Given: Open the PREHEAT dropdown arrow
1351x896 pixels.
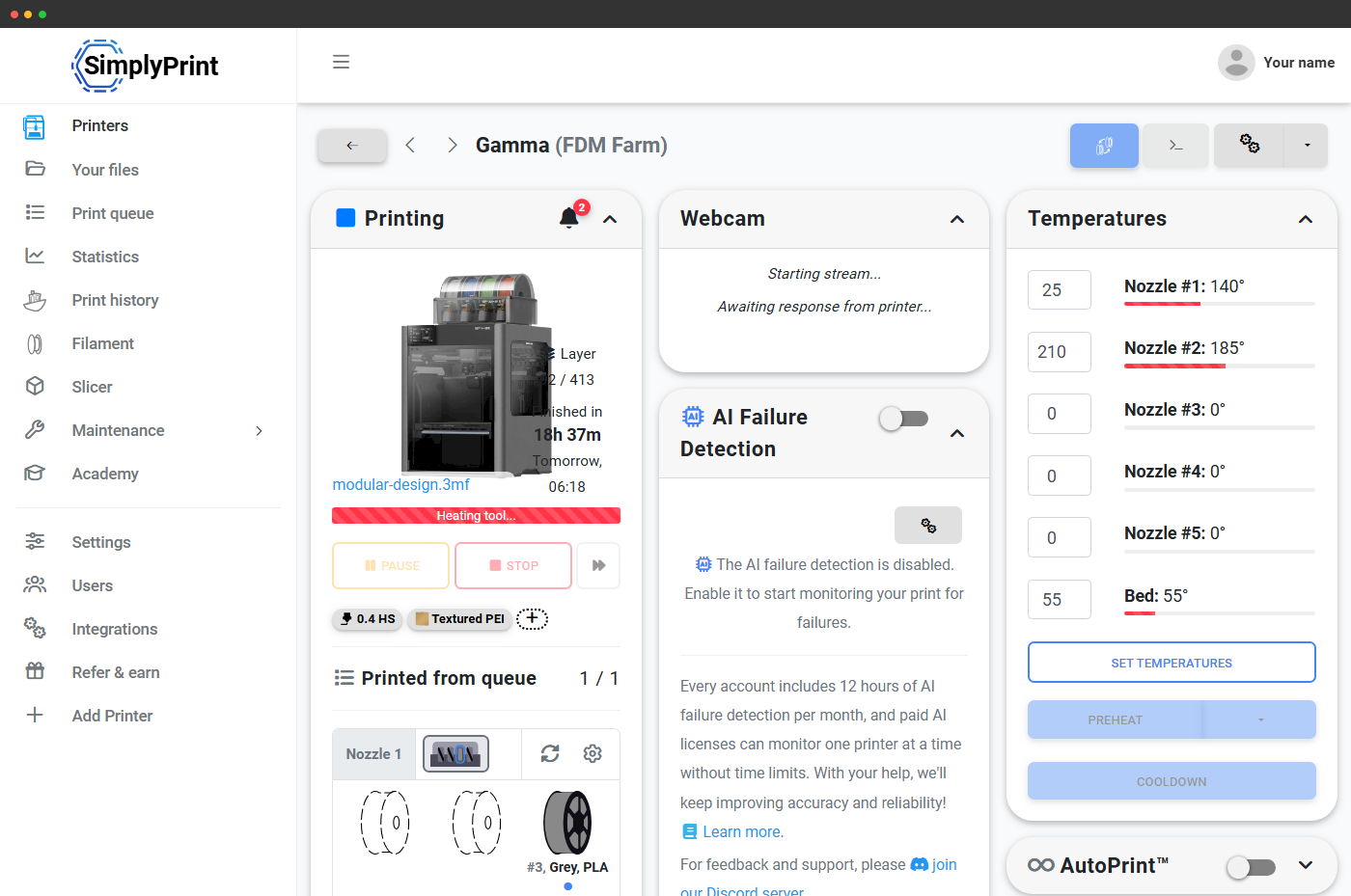Looking at the screenshot, I should pyautogui.click(x=1260, y=720).
